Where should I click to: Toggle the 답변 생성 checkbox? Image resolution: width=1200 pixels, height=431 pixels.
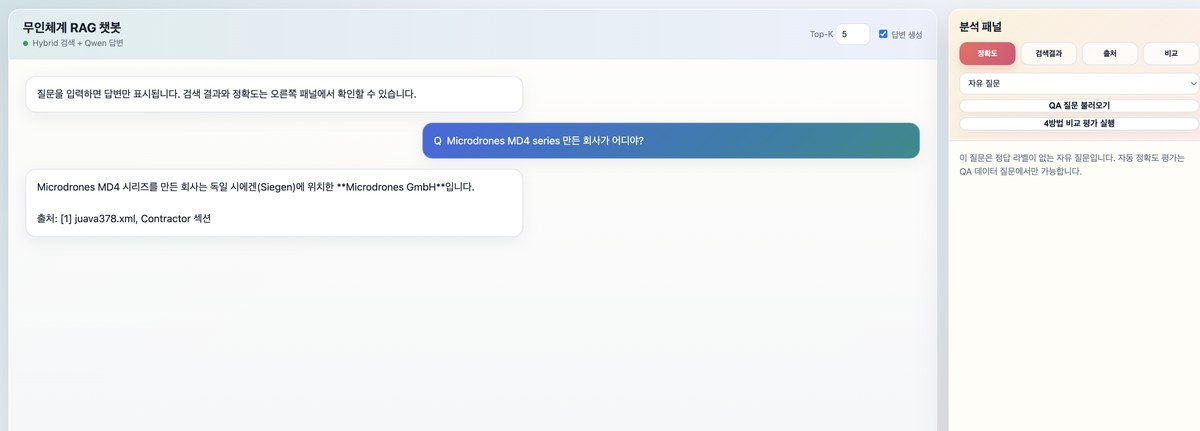tap(883, 34)
